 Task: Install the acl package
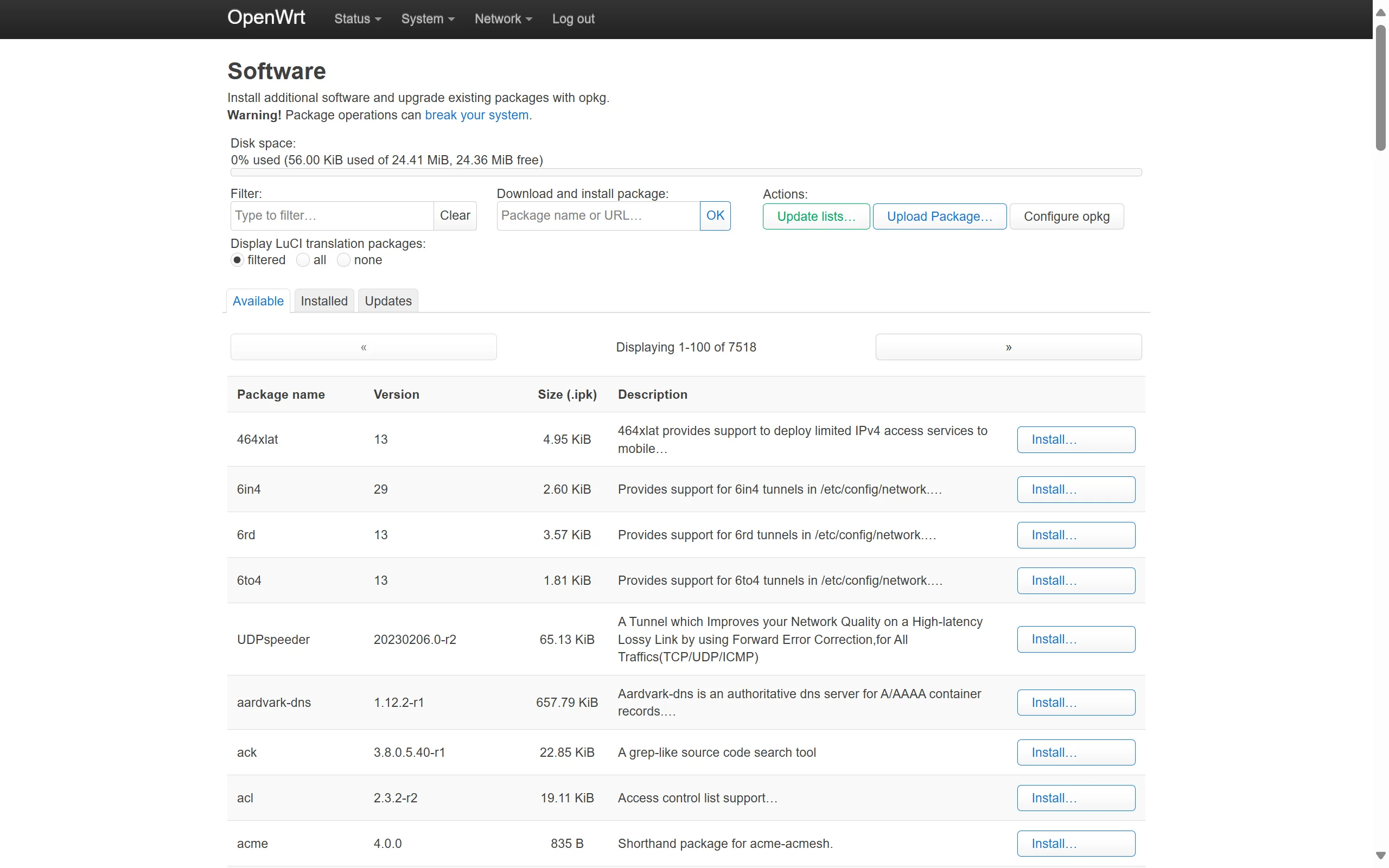[x=1076, y=797]
